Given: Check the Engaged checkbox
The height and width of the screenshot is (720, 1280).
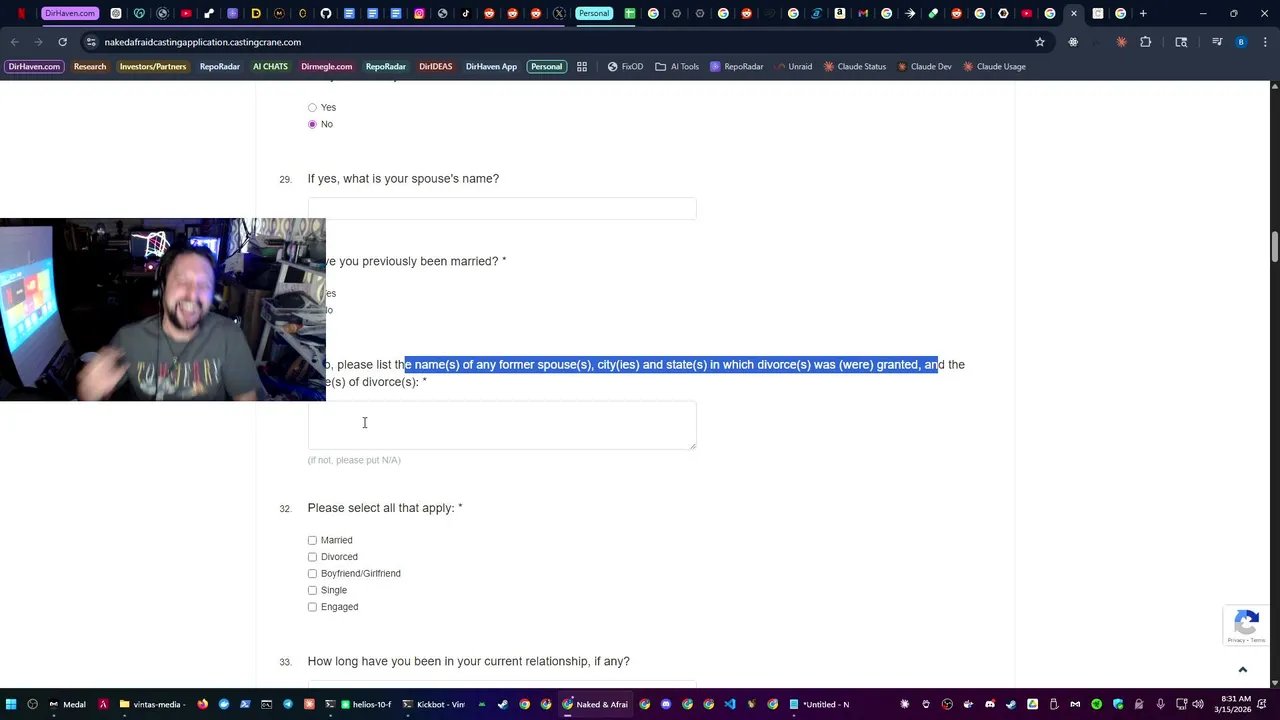Looking at the screenshot, I should [x=312, y=607].
